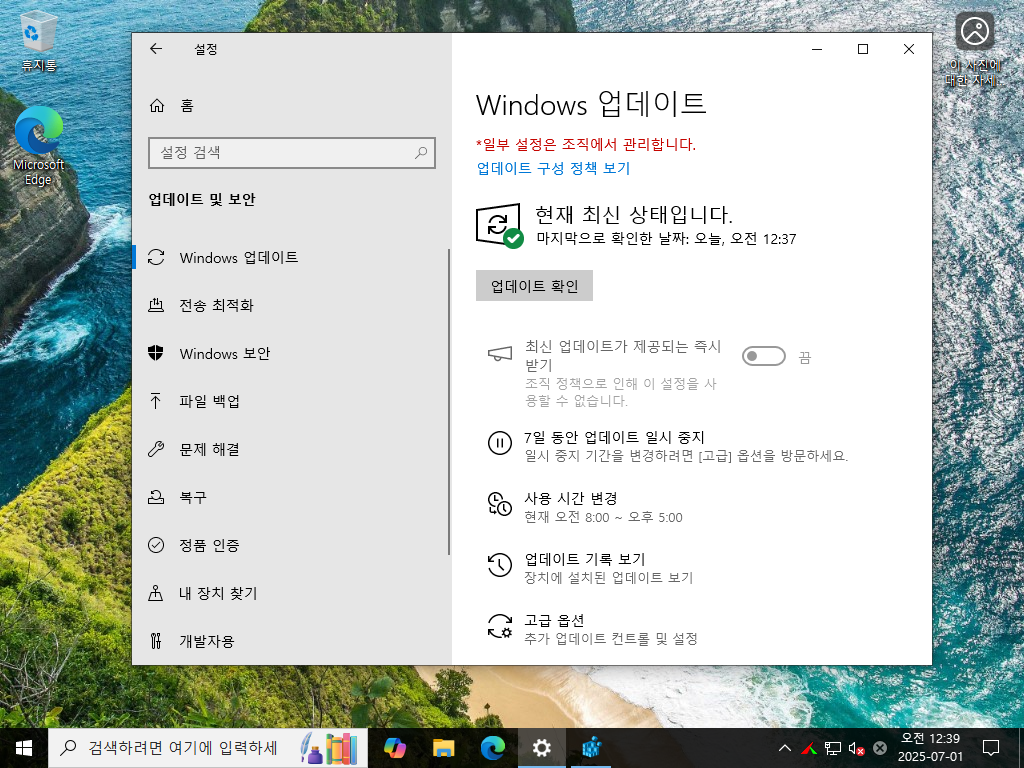1024x768 pixels.
Task: Open 정품 인증 settings
Action: coord(291,545)
